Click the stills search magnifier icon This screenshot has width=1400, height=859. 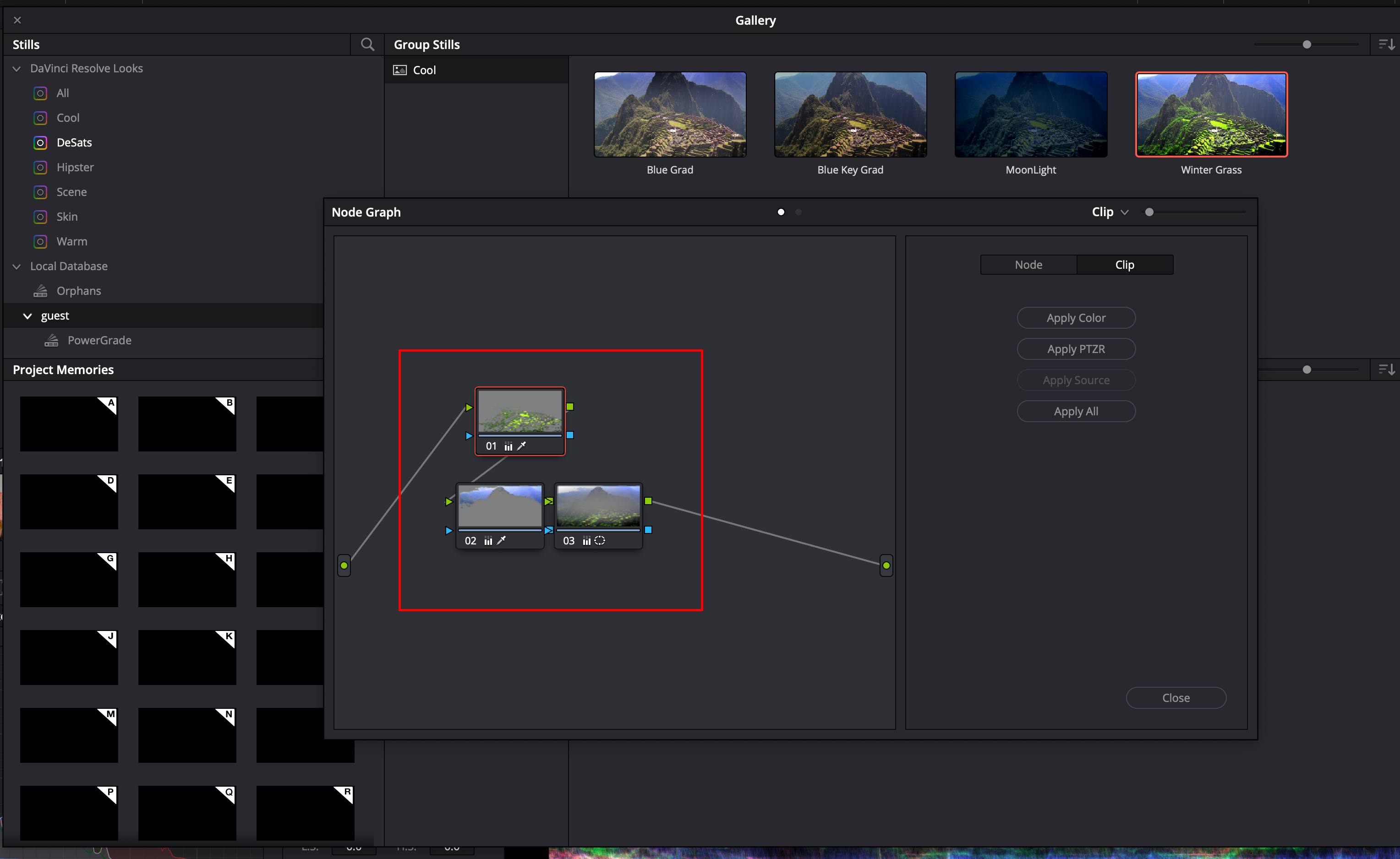click(367, 44)
